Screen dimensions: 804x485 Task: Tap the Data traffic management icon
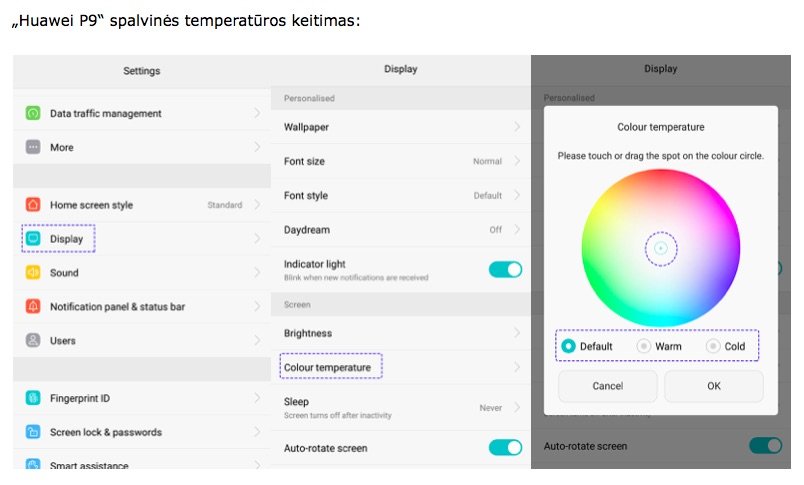(33, 114)
